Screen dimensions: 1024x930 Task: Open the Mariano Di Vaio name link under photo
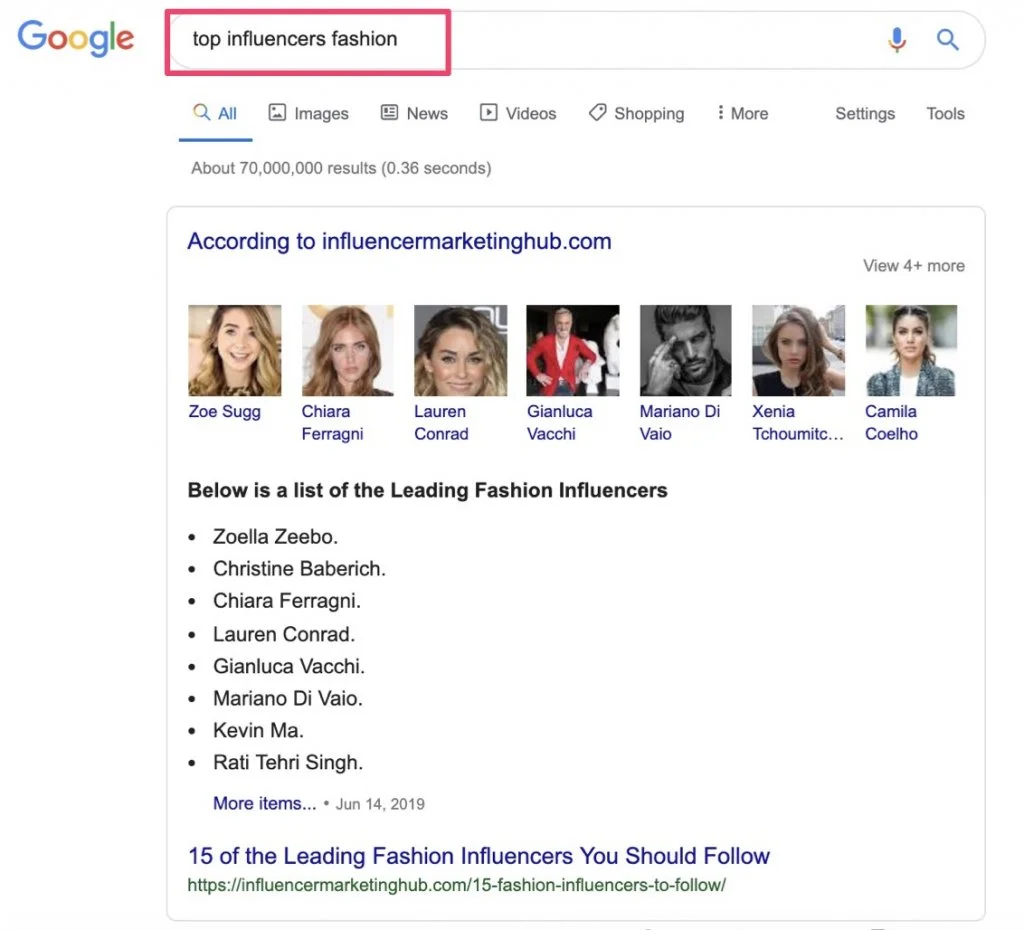point(680,423)
